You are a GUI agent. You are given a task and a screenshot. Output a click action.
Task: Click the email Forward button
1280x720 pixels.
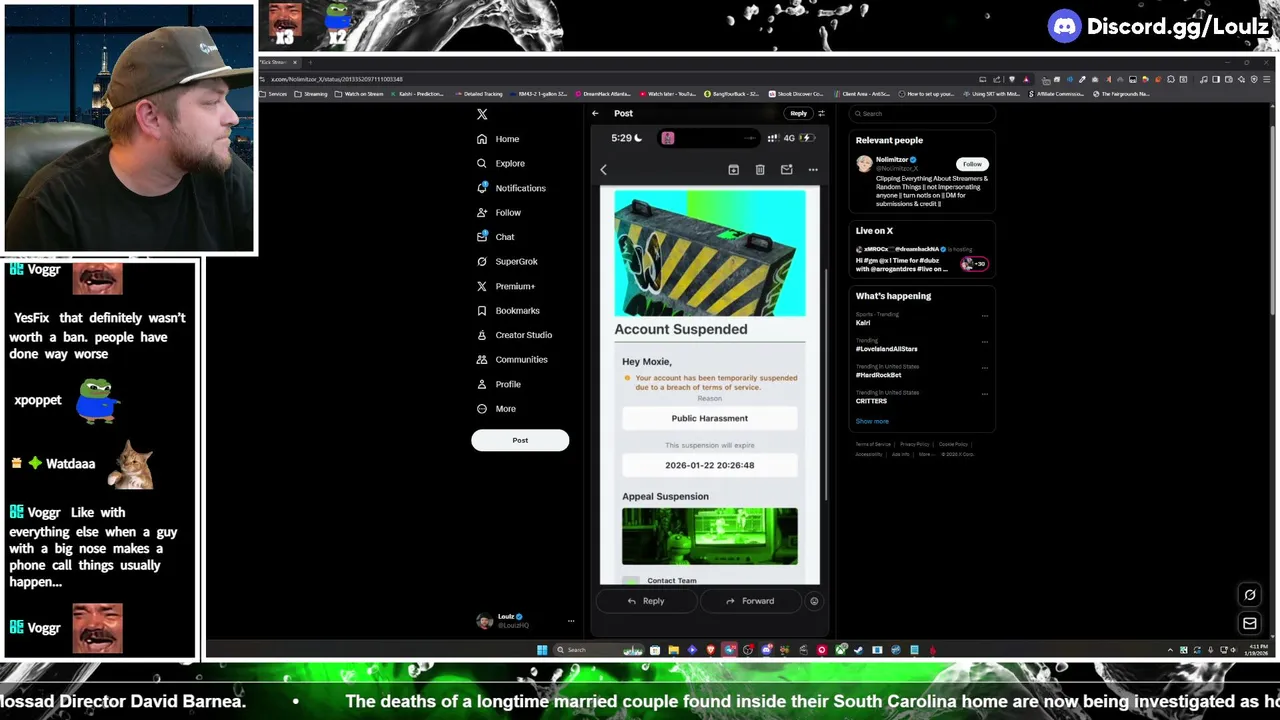coord(750,601)
